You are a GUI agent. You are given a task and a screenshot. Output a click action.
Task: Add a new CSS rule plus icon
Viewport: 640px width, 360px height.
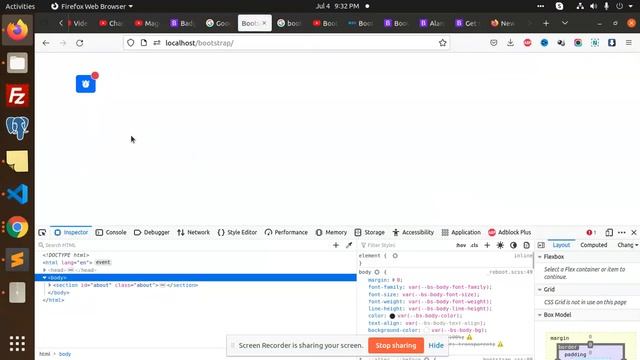487,245
